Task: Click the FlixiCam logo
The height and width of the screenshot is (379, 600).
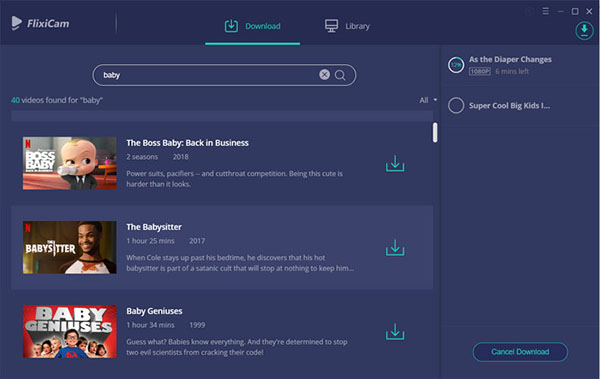Action: (41, 23)
